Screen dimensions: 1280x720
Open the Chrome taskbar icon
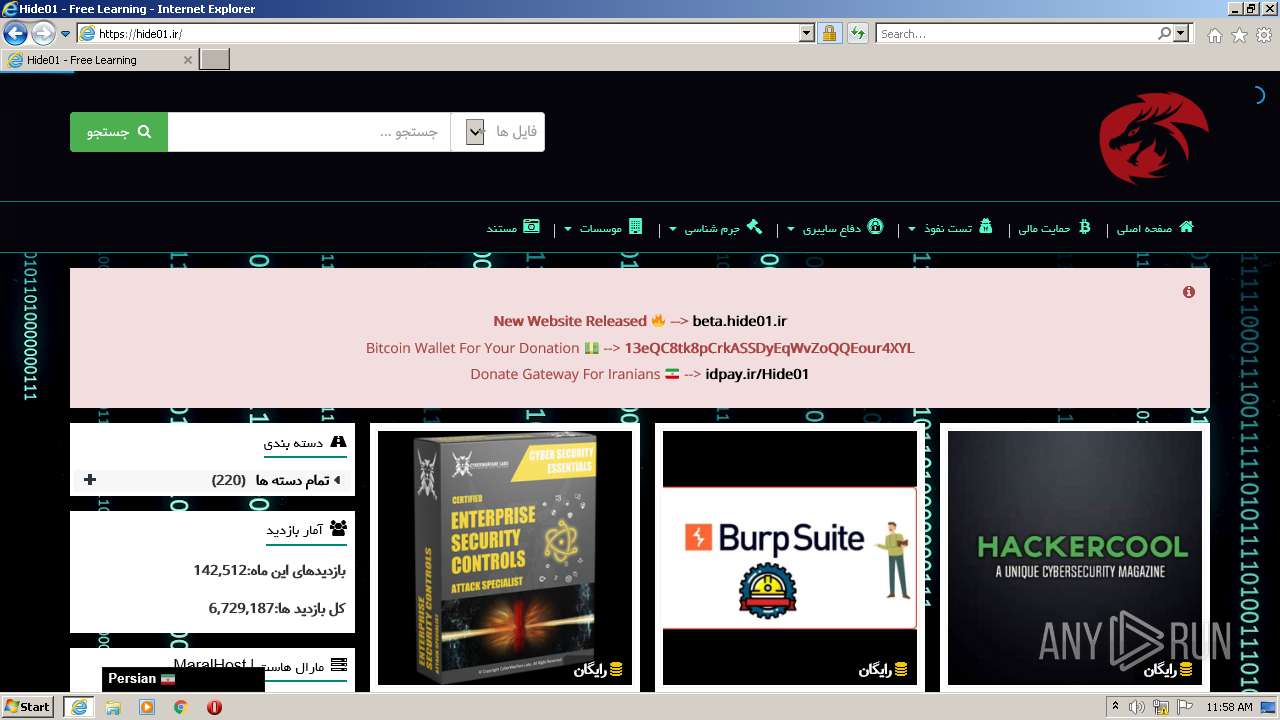pos(181,707)
